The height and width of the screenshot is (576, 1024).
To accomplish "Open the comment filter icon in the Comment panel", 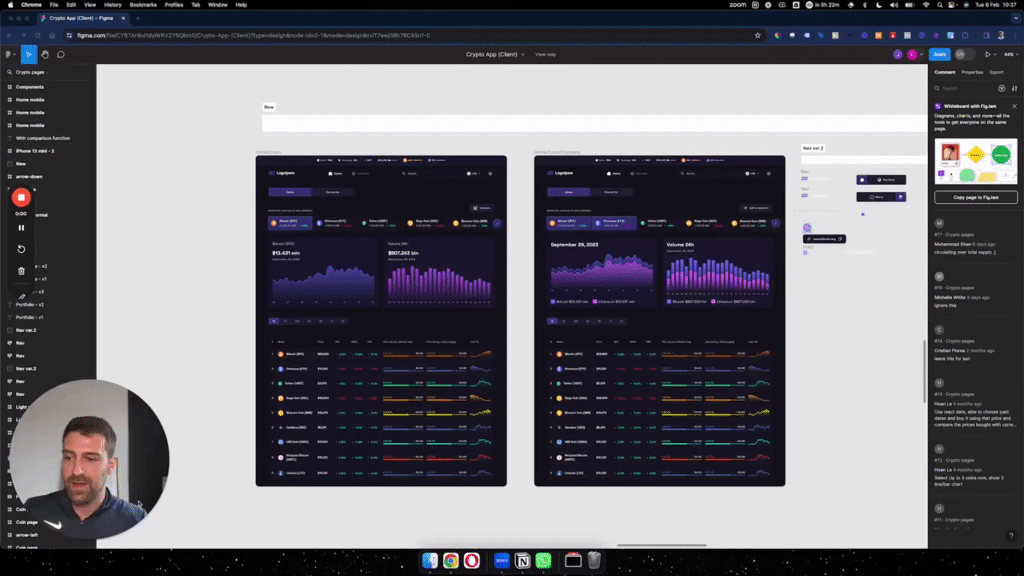I will (1001, 88).
